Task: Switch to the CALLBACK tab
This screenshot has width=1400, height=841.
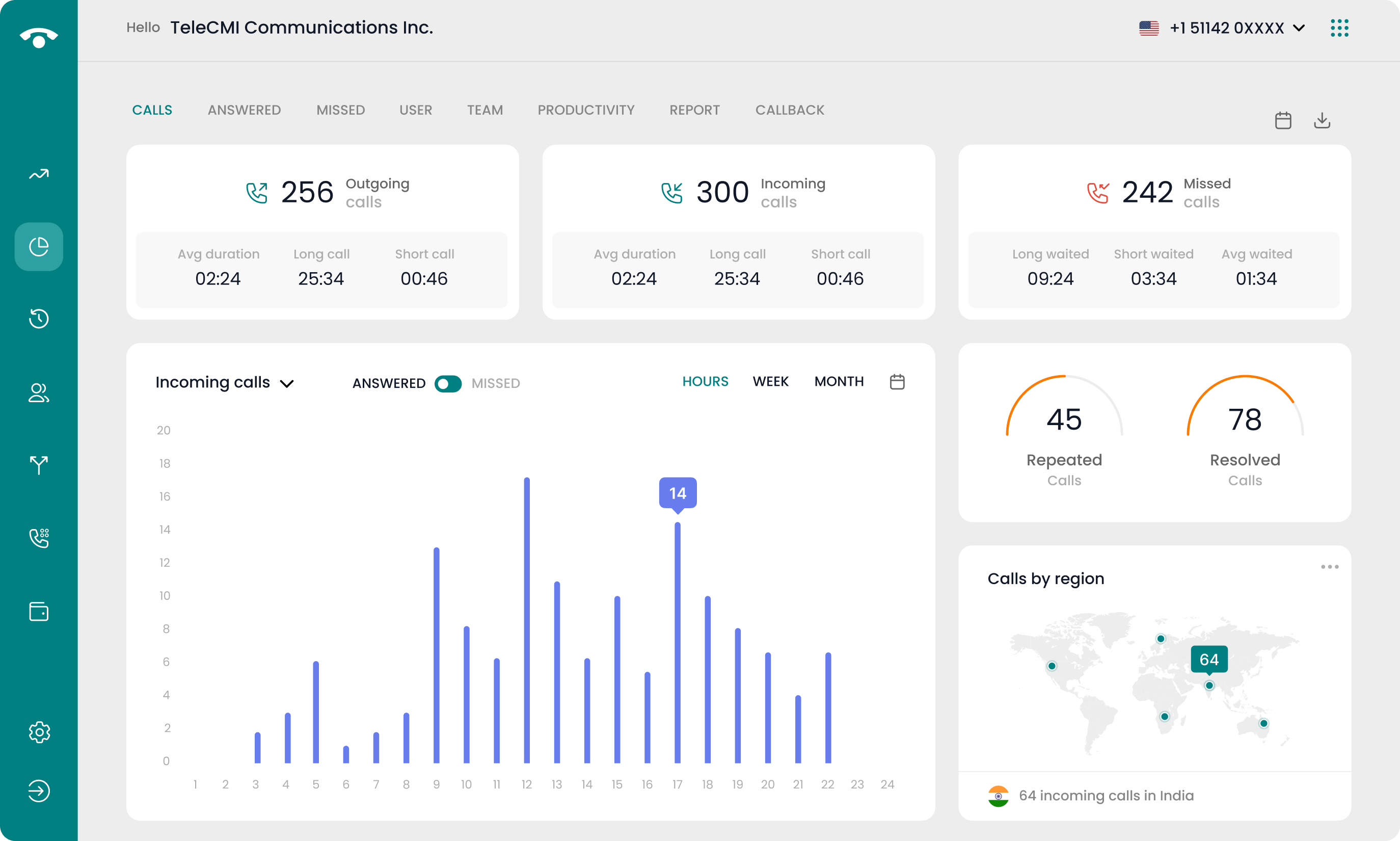Action: click(x=790, y=110)
